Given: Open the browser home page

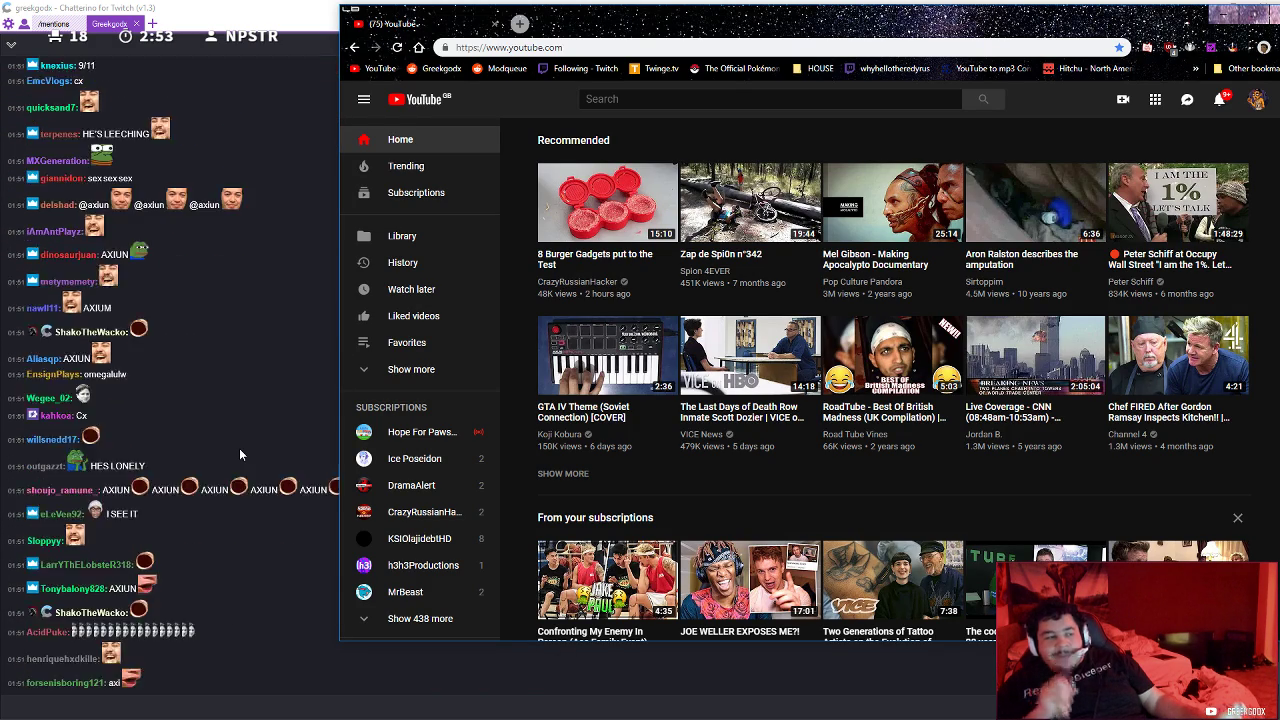Looking at the screenshot, I should click(x=418, y=47).
